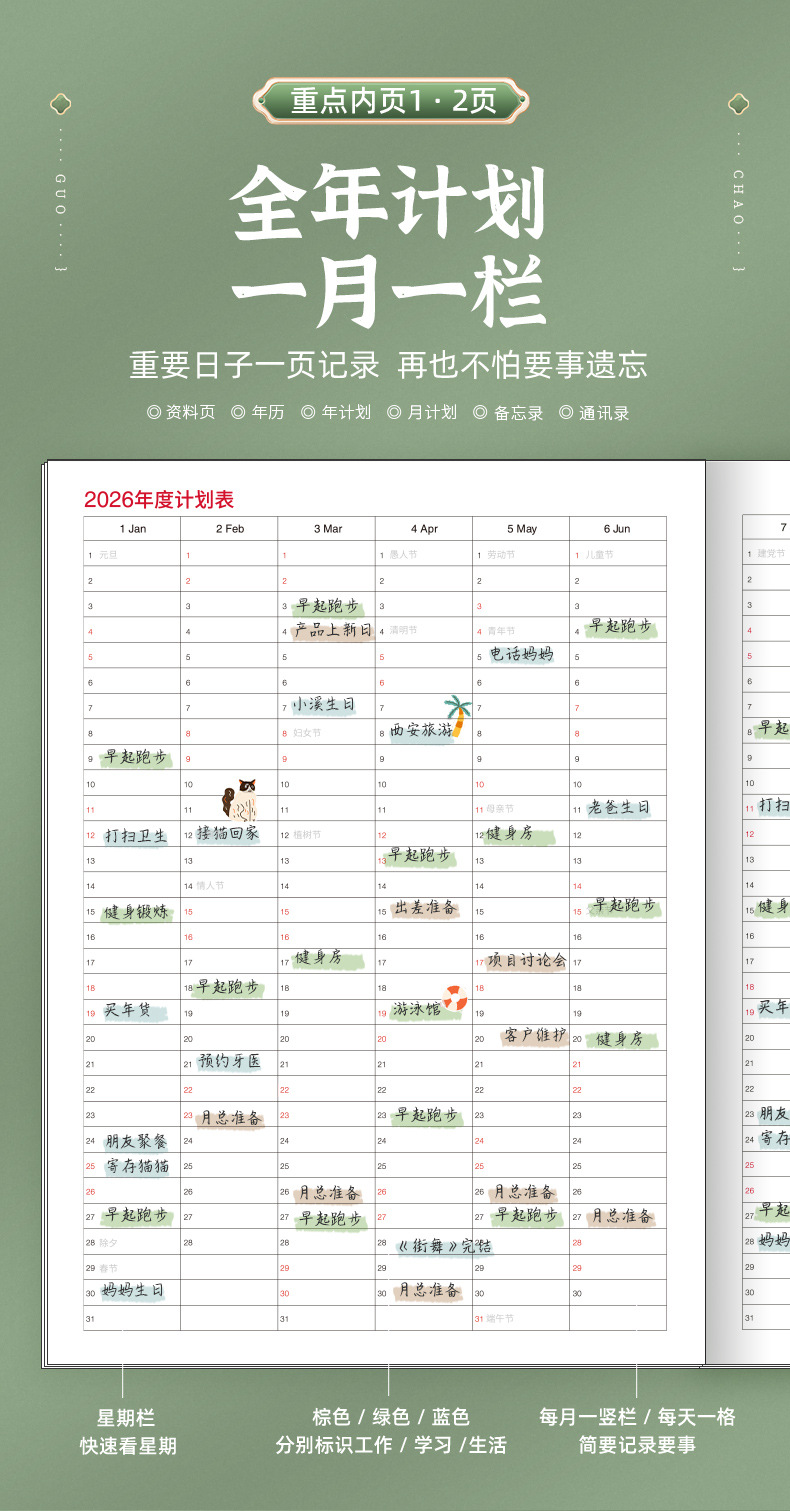Click the 朋友聚餐 entry on January 24
Image resolution: width=790 pixels, height=1511 pixels.
pyautogui.click(x=137, y=1141)
